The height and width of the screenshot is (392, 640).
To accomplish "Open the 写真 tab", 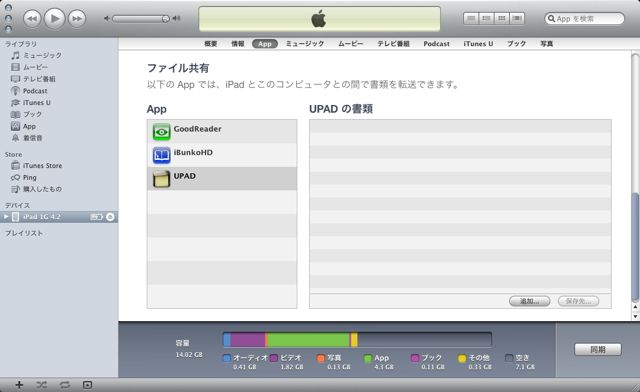I will 547,44.
